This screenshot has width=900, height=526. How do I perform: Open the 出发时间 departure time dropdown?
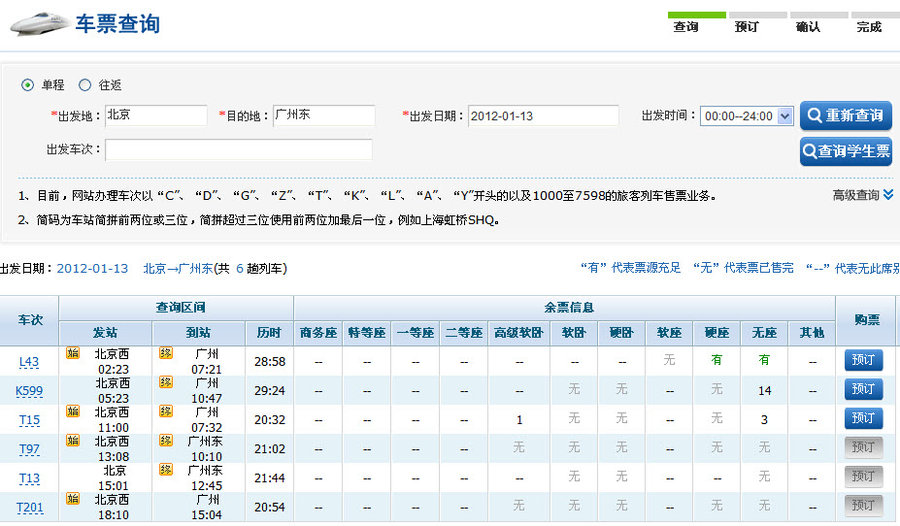click(747, 116)
